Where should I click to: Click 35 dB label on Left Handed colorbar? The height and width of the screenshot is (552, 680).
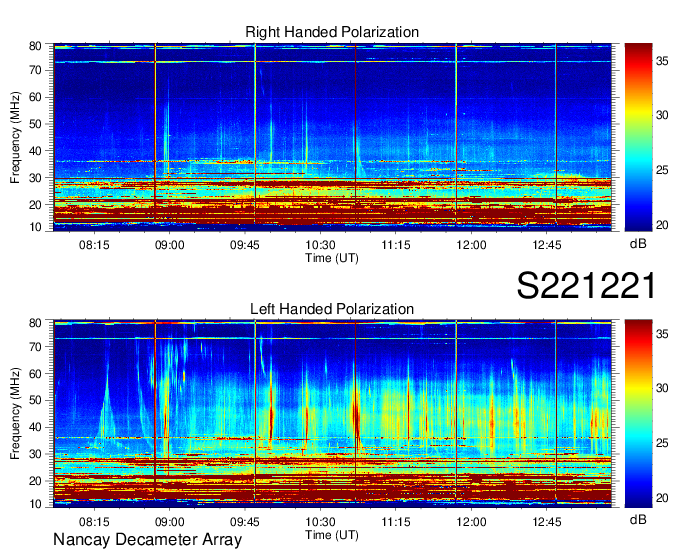(x=662, y=333)
